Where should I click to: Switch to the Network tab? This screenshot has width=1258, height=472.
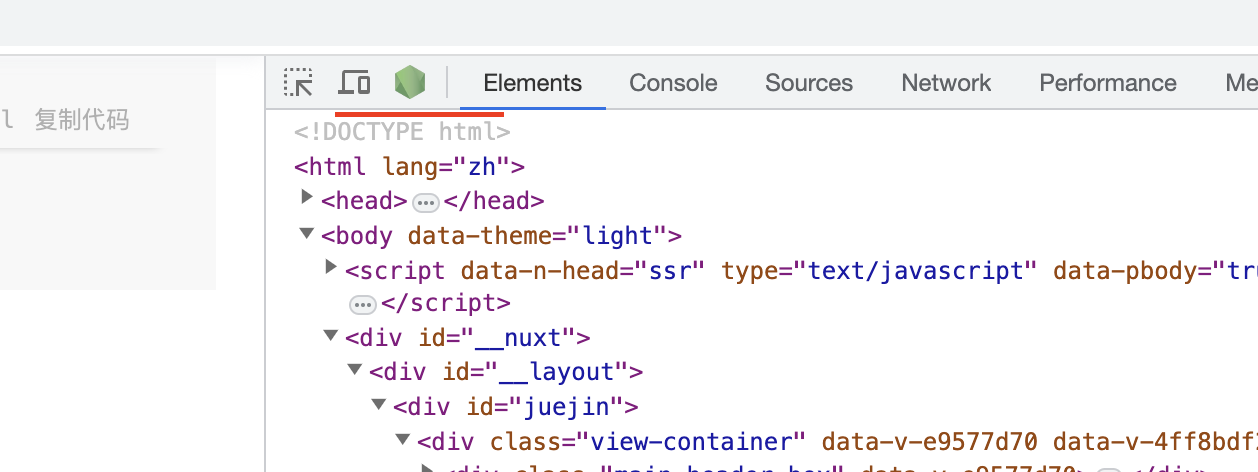[946, 83]
